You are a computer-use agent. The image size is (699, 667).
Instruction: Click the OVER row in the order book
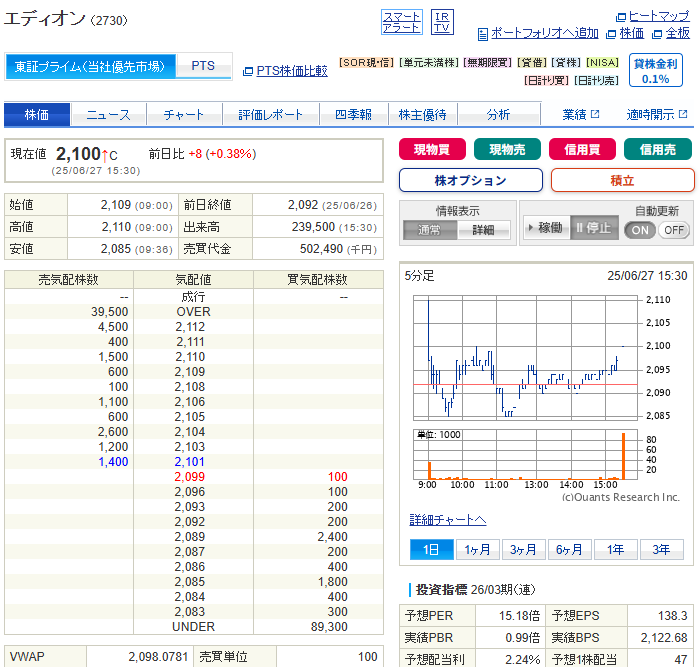click(x=194, y=312)
